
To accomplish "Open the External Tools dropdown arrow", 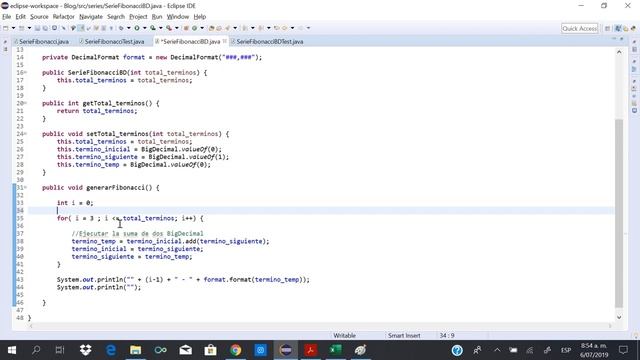I will [x=176, y=28].
